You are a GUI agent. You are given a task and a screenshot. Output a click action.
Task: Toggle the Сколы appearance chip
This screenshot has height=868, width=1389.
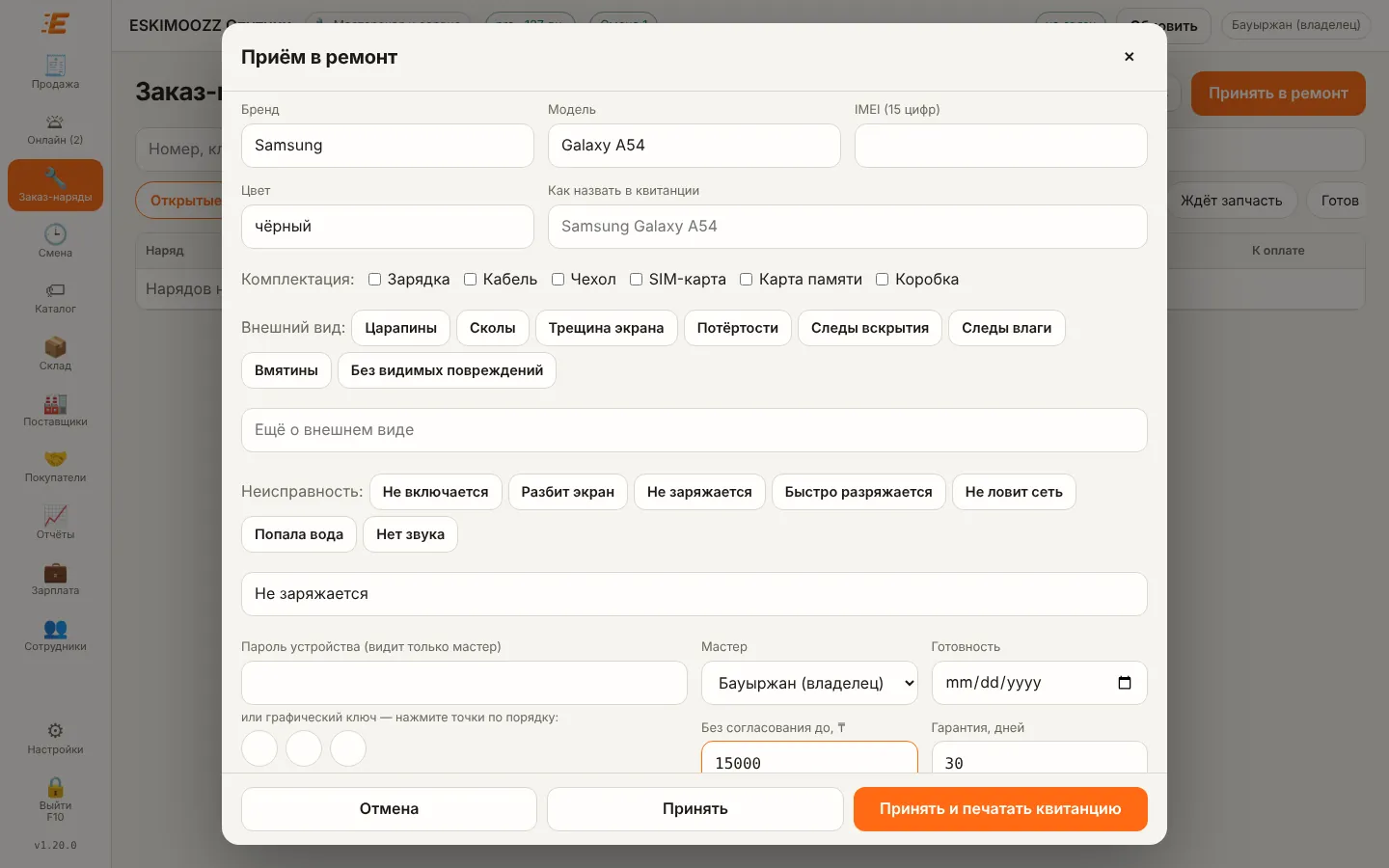[x=493, y=328]
